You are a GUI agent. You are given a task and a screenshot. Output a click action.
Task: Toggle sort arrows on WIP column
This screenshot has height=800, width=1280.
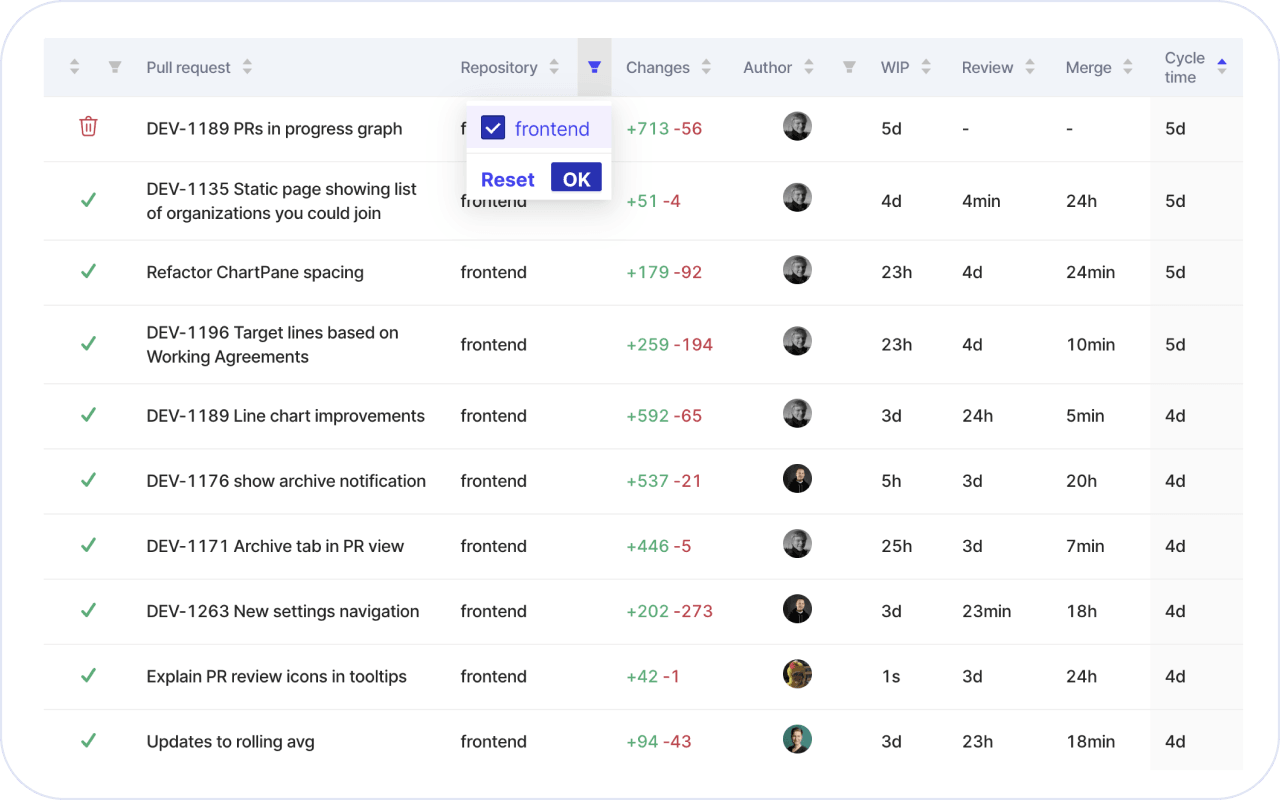coord(926,67)
